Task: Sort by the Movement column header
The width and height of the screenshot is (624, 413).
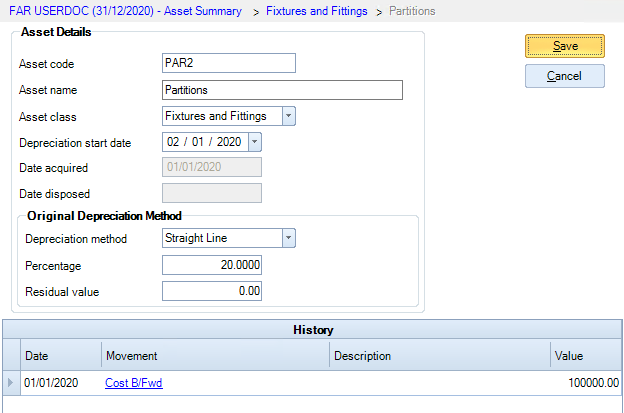Action: pos(215,355)
